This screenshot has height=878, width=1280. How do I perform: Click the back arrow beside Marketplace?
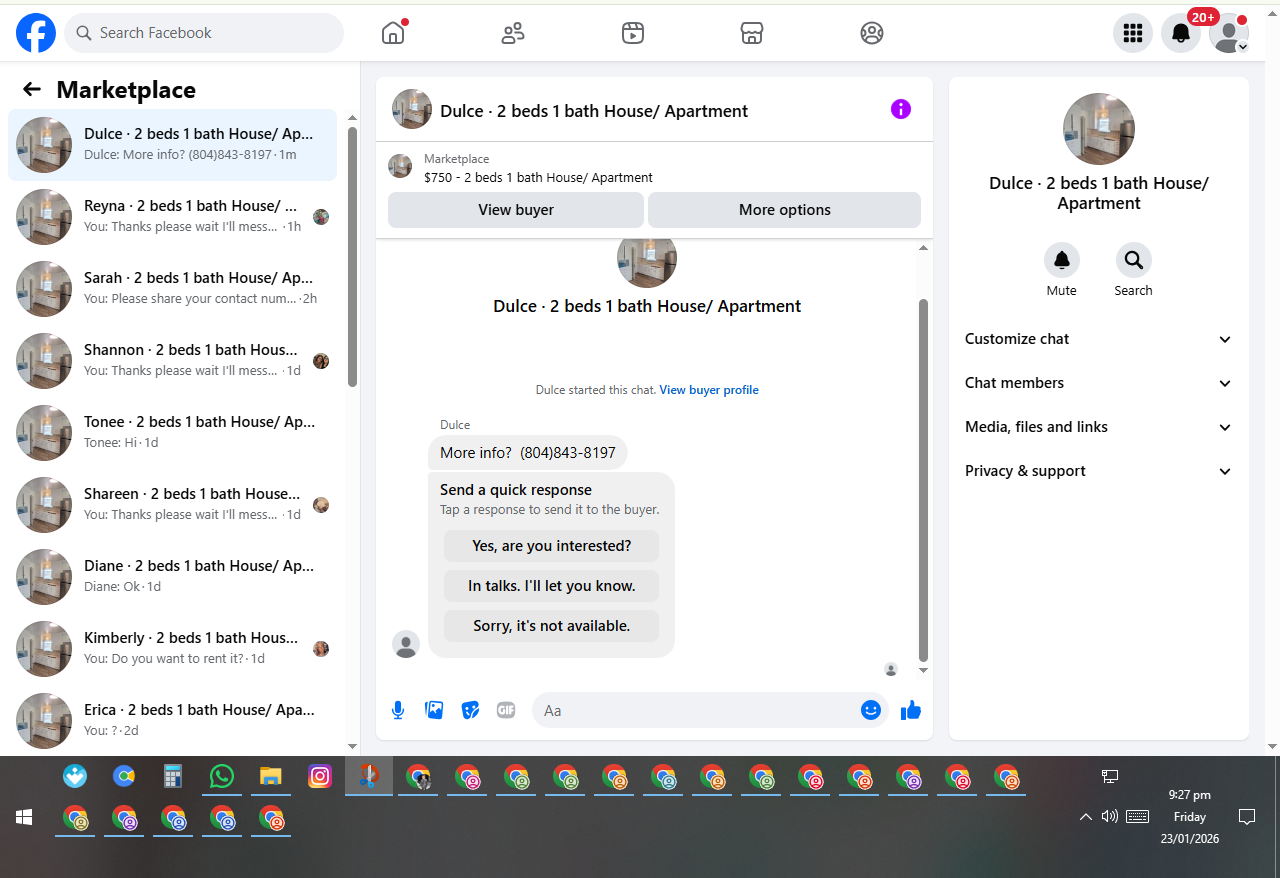[32, 89]
